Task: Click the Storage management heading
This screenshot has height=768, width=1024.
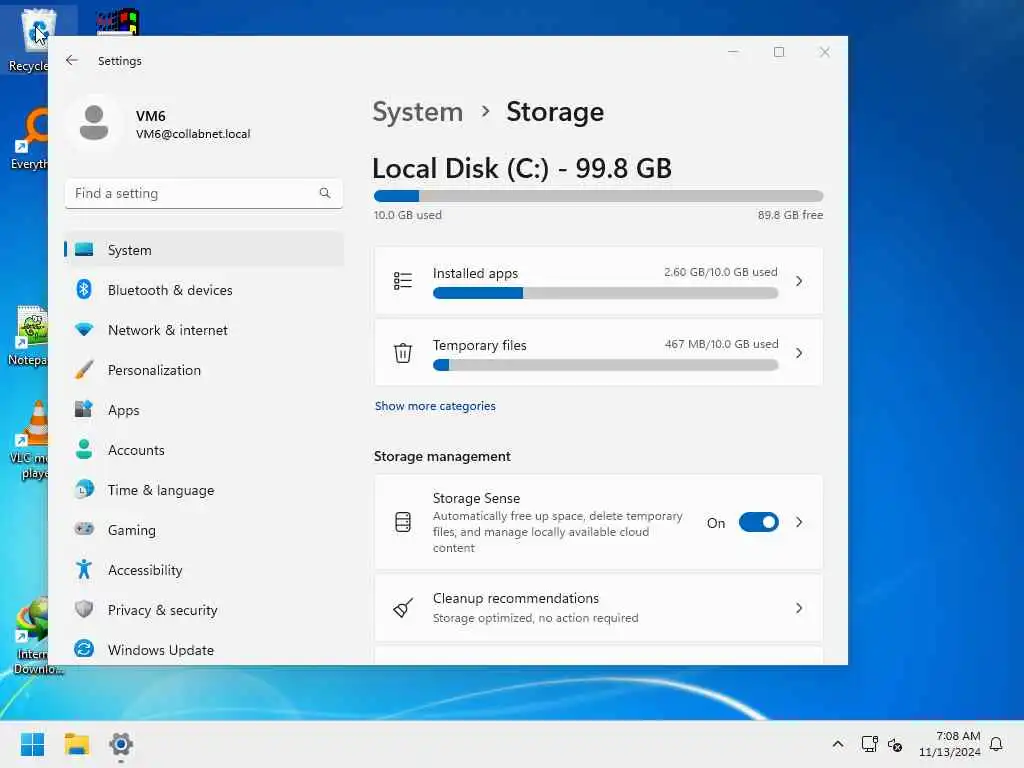Action: [x=442, y=456]
